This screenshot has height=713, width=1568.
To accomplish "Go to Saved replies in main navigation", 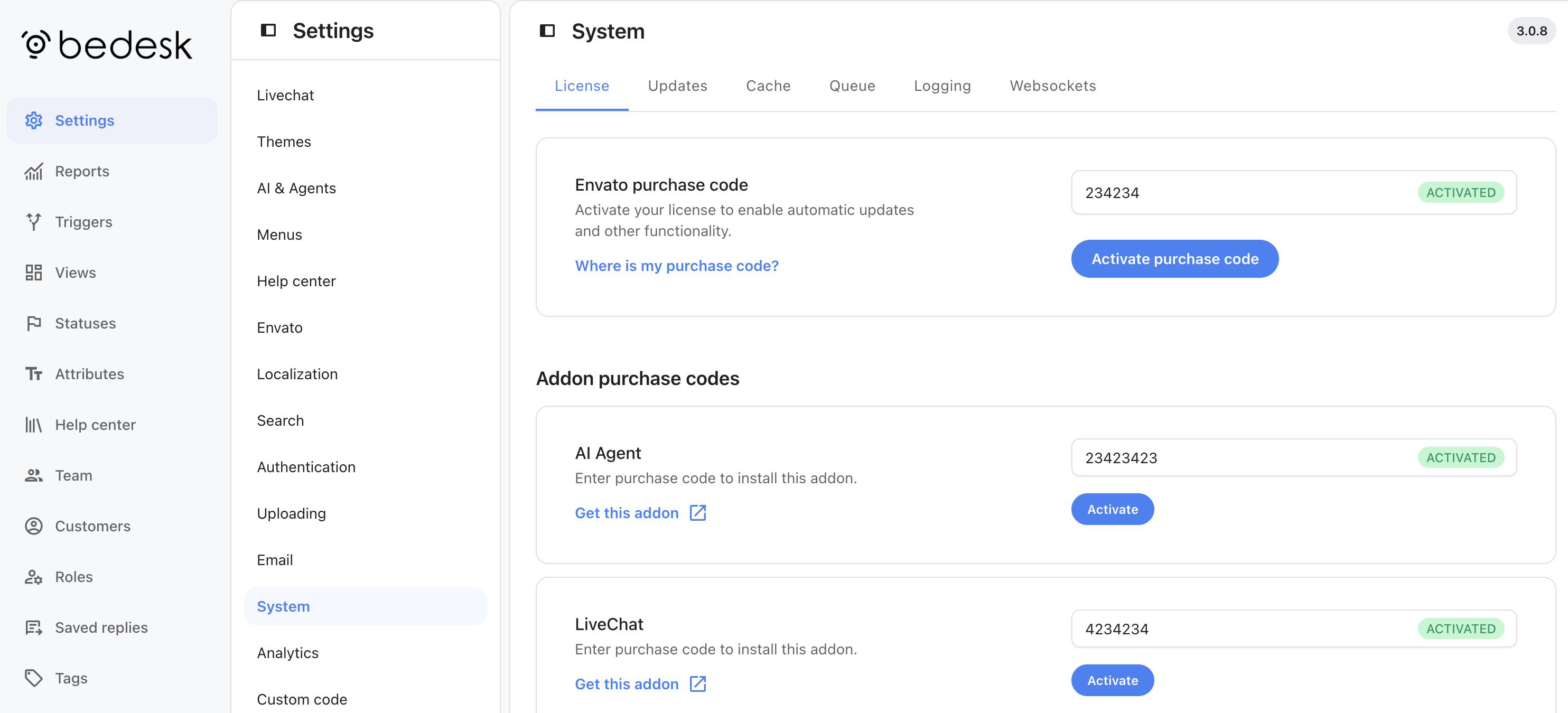I will coord(112,627).
